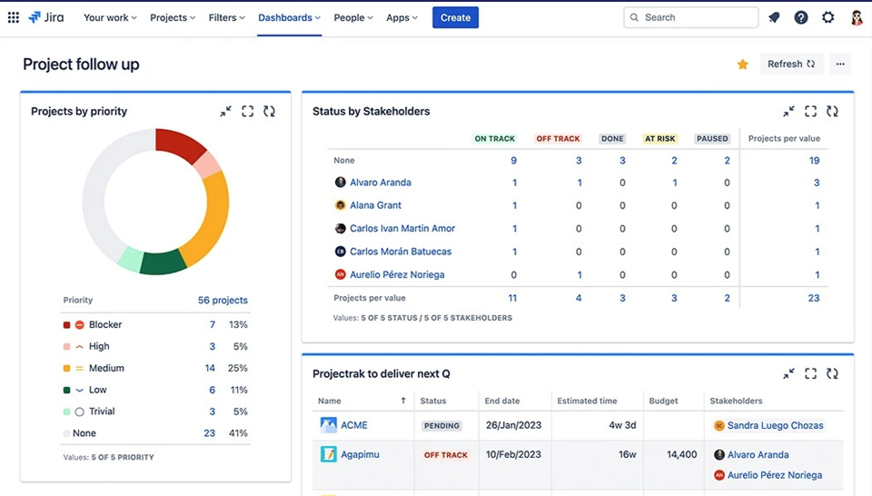Maximize the Status by Stakeholders gadget
This screenshot has height=496, width=872.
pos(811,112)
